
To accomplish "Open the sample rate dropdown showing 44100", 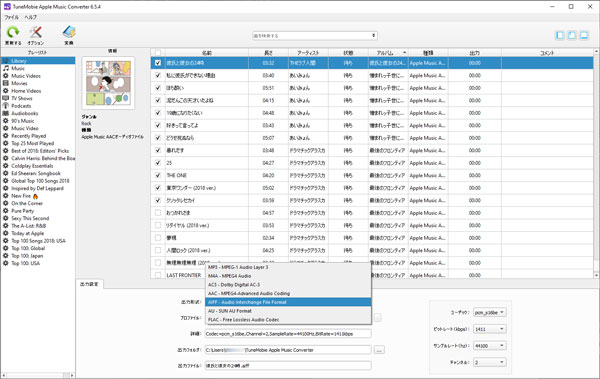I will [x=490, y=346].
